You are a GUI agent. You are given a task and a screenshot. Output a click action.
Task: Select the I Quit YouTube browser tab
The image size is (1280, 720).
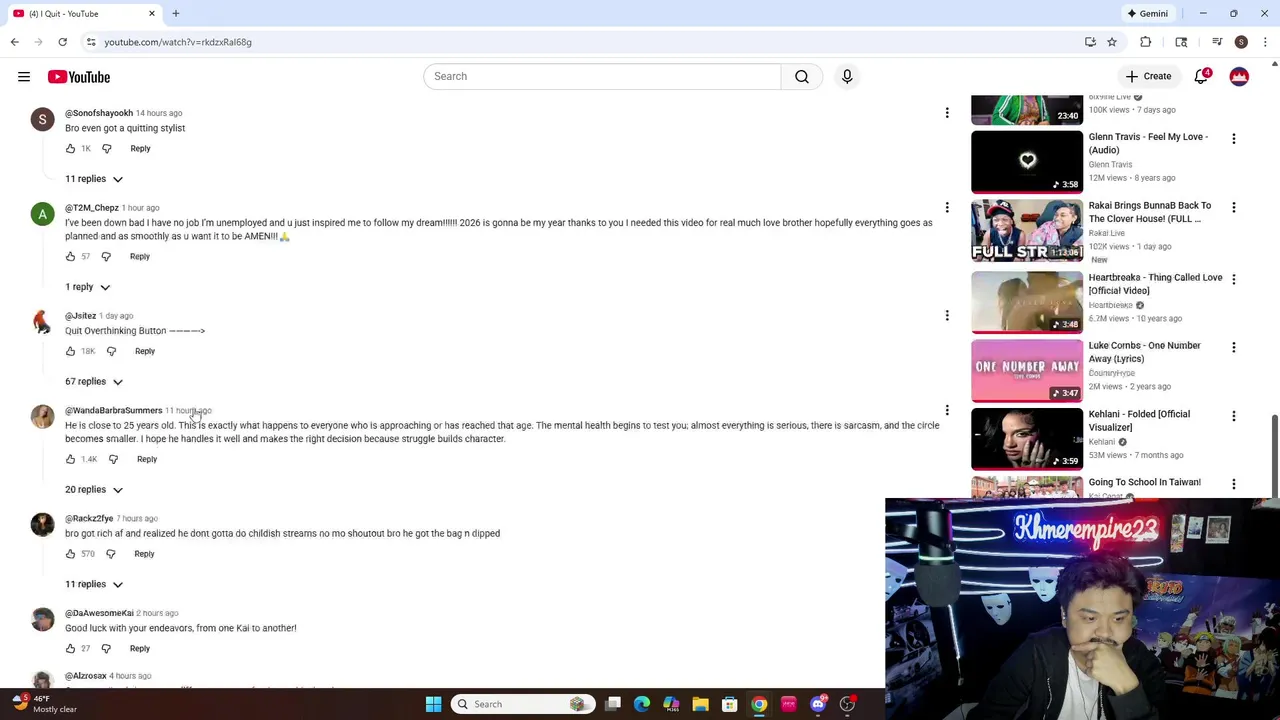point(84,14)
